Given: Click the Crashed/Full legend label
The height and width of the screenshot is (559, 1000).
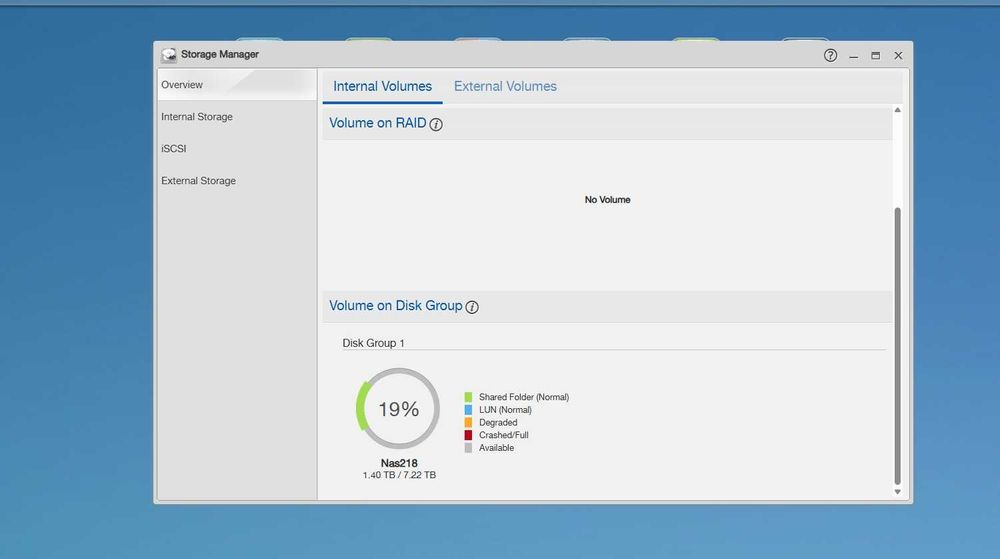Looking at the screenshot, I should [504, 435].
